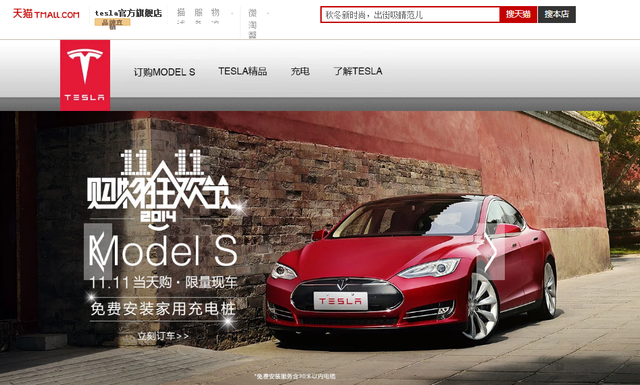Follow the 立刻订车>> order link
Screen dimensions: 640x385
pos(162,336)
